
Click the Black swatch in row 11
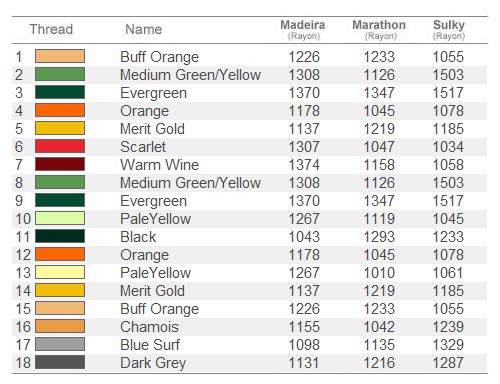pos(60,236)
